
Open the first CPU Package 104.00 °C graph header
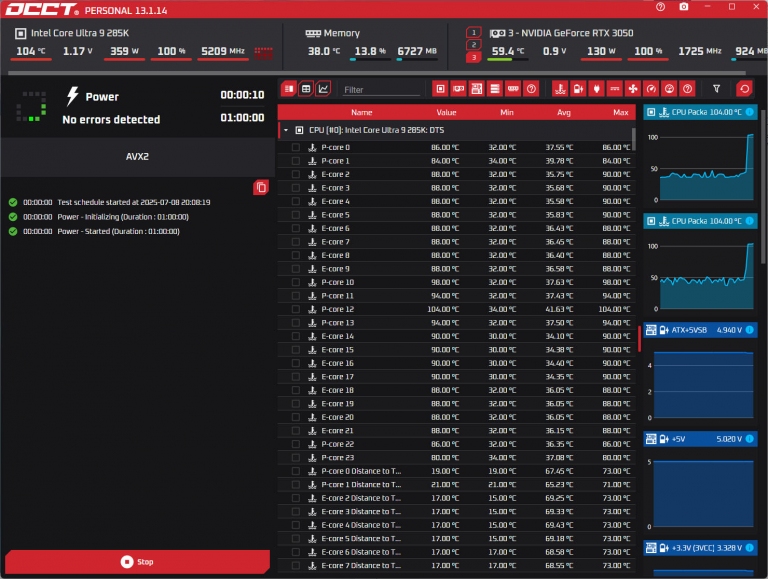[700, 112]
